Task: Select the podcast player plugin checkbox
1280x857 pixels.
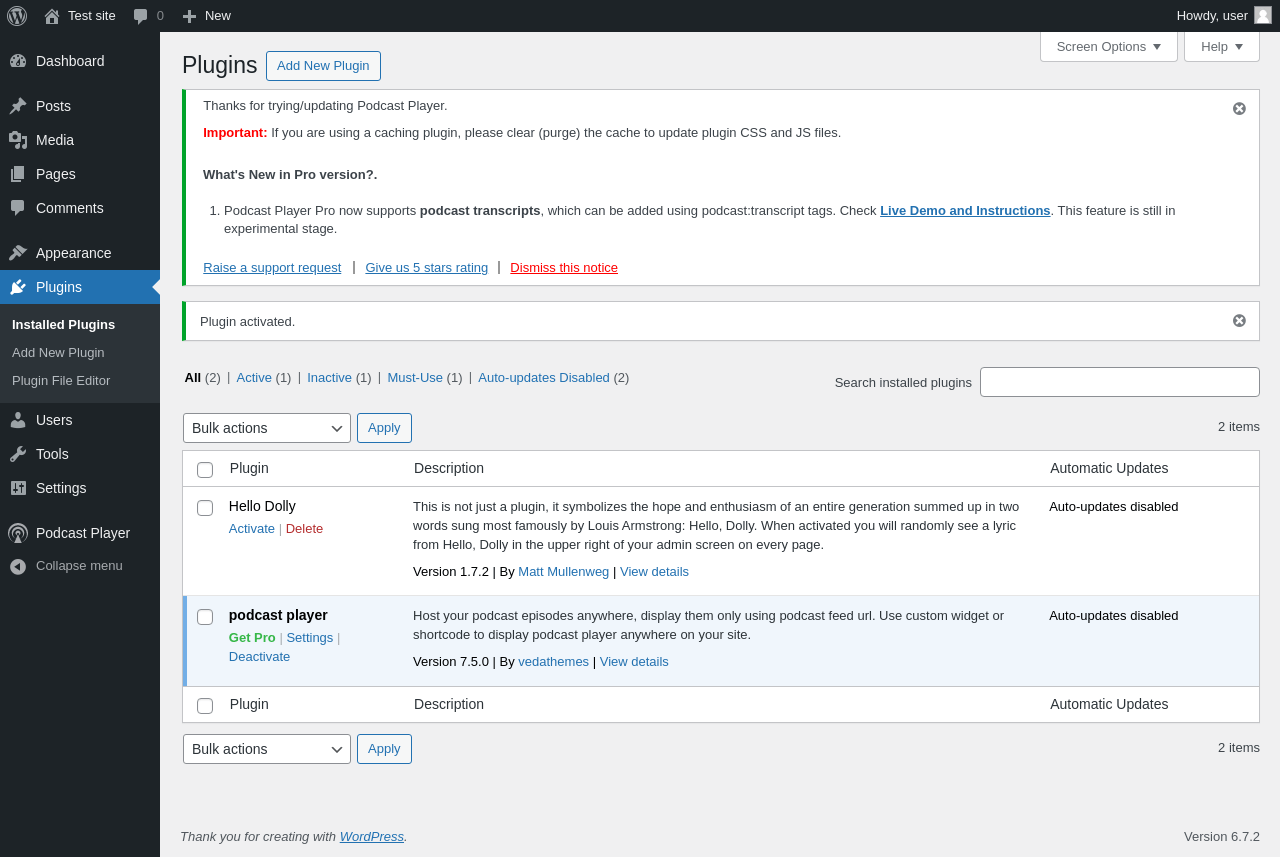Action: [205, 617]
